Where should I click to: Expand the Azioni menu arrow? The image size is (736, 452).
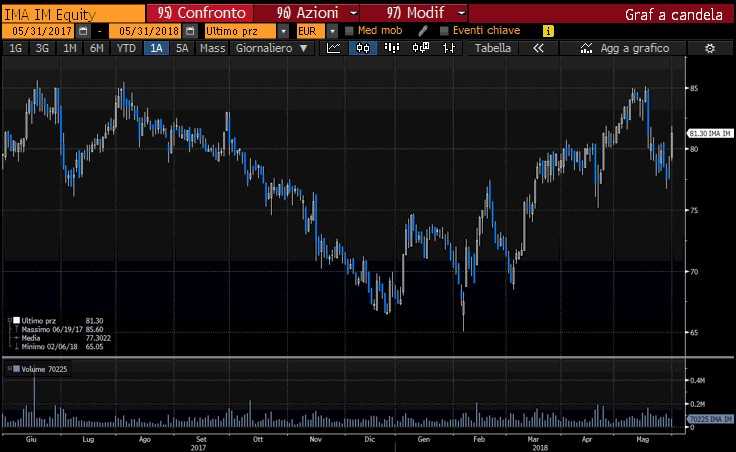pyautogui.click(x=354, y=13)
